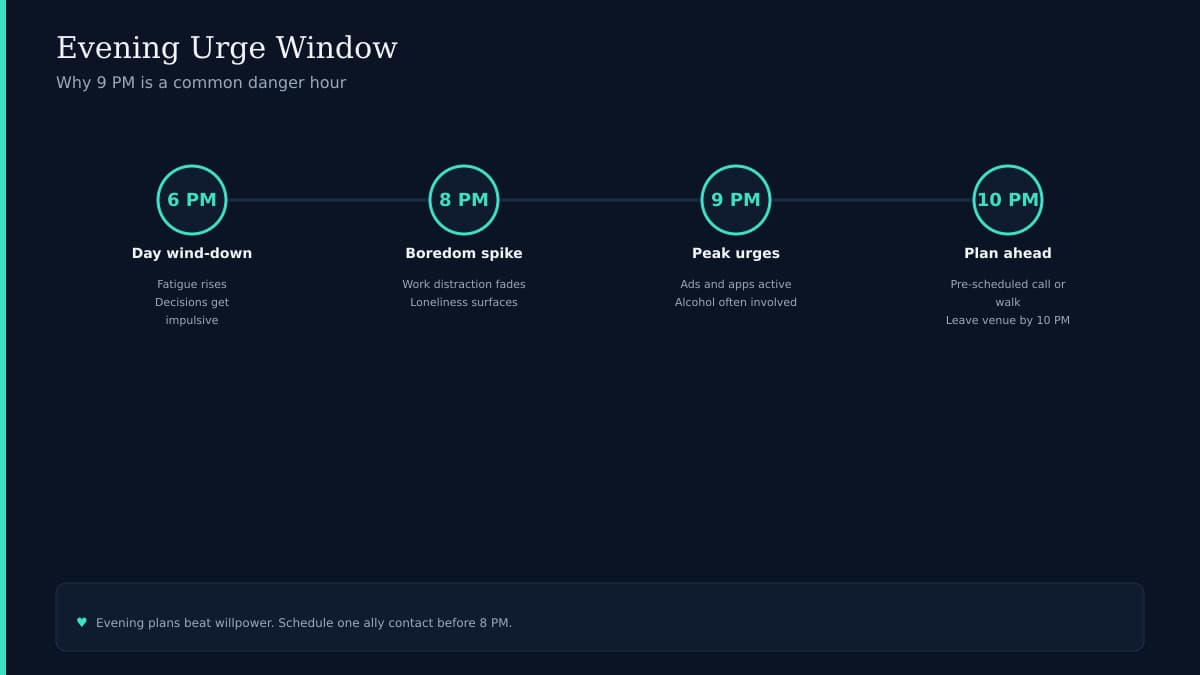Click the text 'Leave venue by 10 PM'
The height and width of the screenshot is (675, 1200).
pyautogui.click(x=1008, y=320)
